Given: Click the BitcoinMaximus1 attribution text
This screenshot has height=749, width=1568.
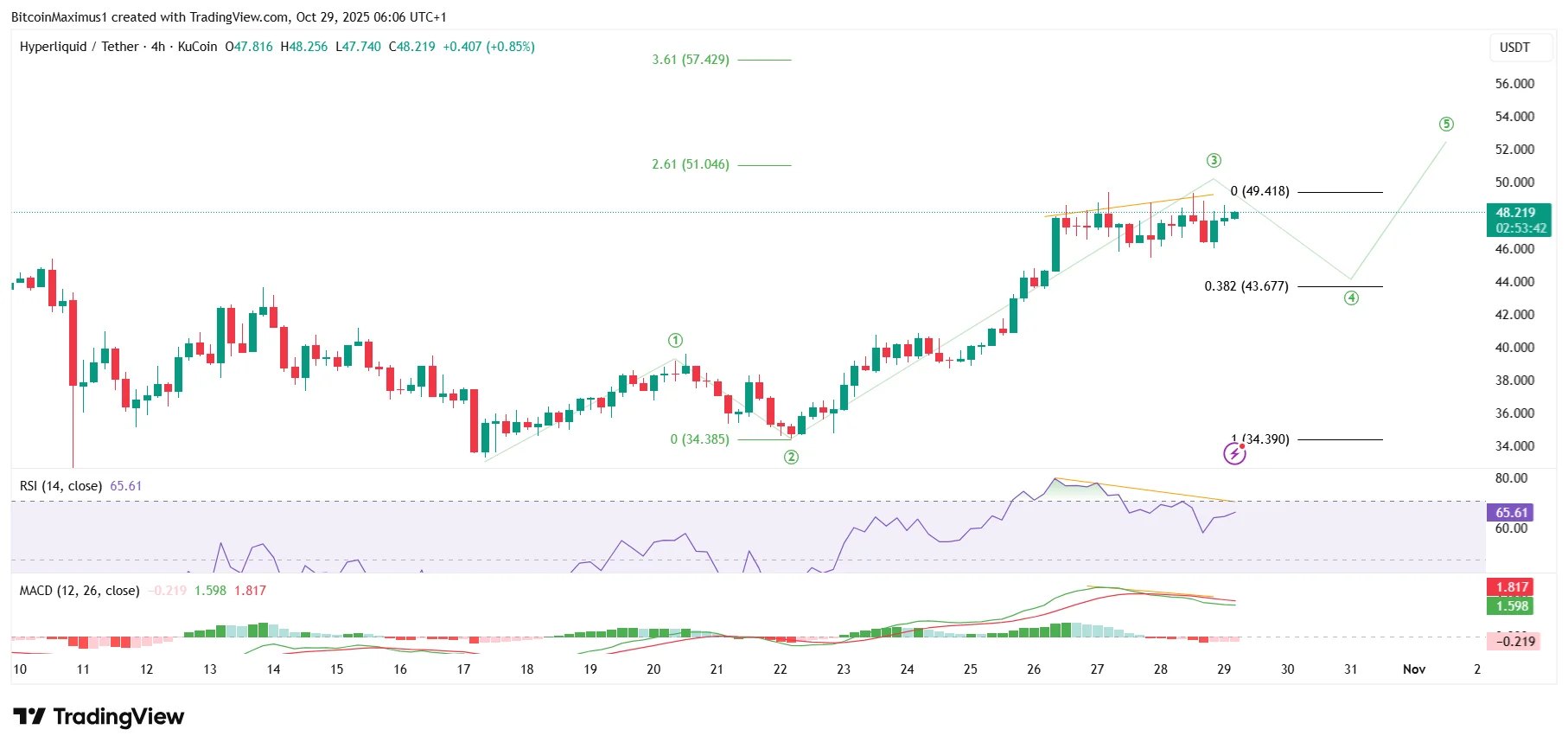Looking at the screenshot, I should 59,17.
